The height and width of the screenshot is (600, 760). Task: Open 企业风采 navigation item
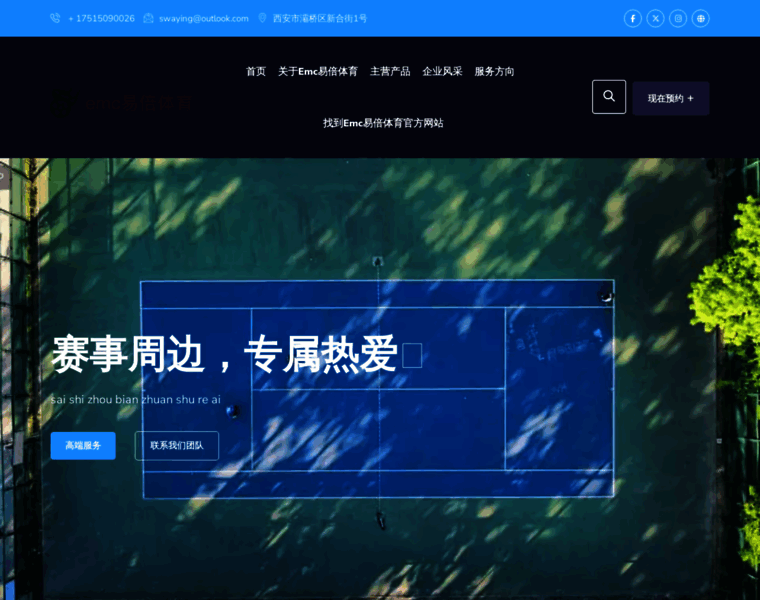coord(442,71)
